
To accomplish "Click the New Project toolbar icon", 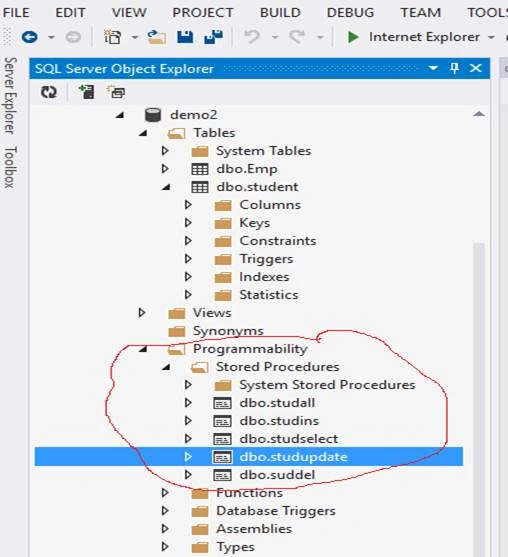I will [x=113, y=37].
